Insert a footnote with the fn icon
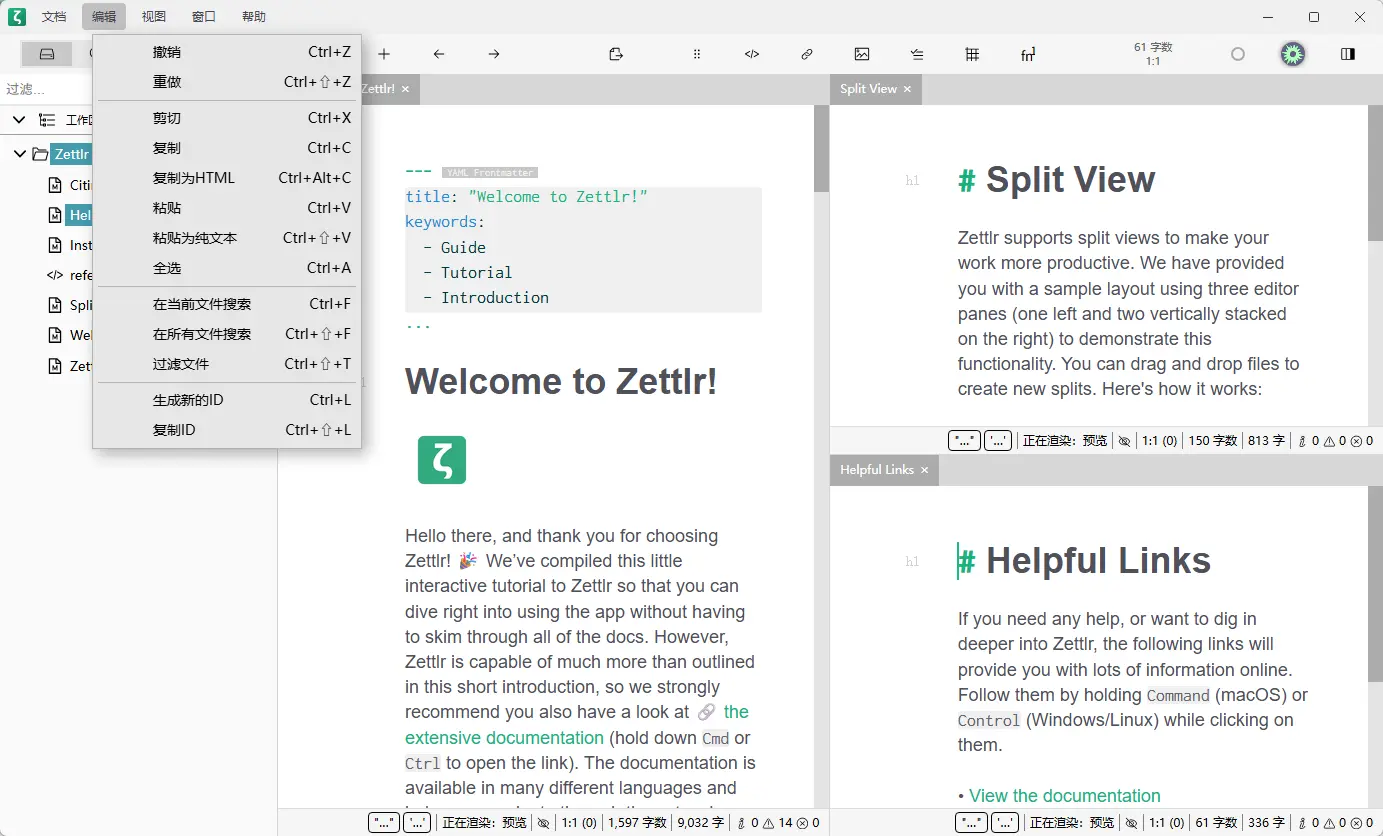1383x836 pixels. [x=1028, y=54]
